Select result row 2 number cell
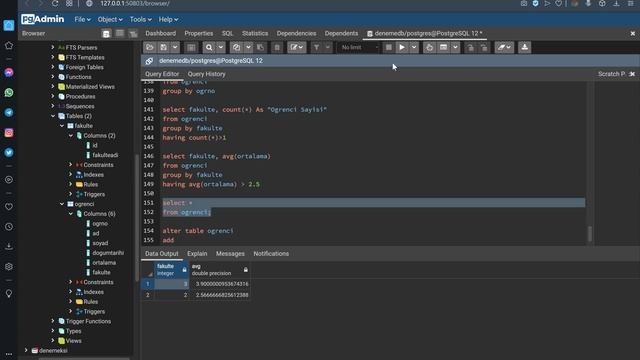The height and width of the screenshot is (360, 640). coord(148,295)
